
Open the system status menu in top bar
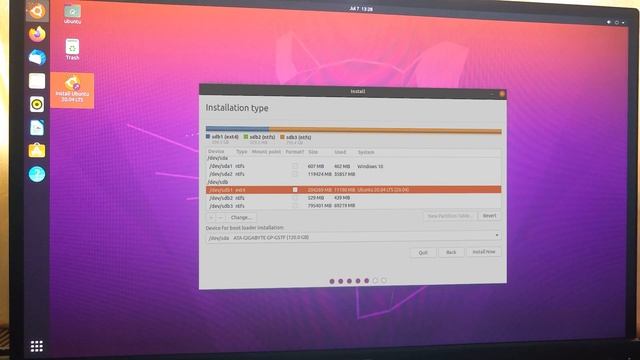[x=616, y=22]
